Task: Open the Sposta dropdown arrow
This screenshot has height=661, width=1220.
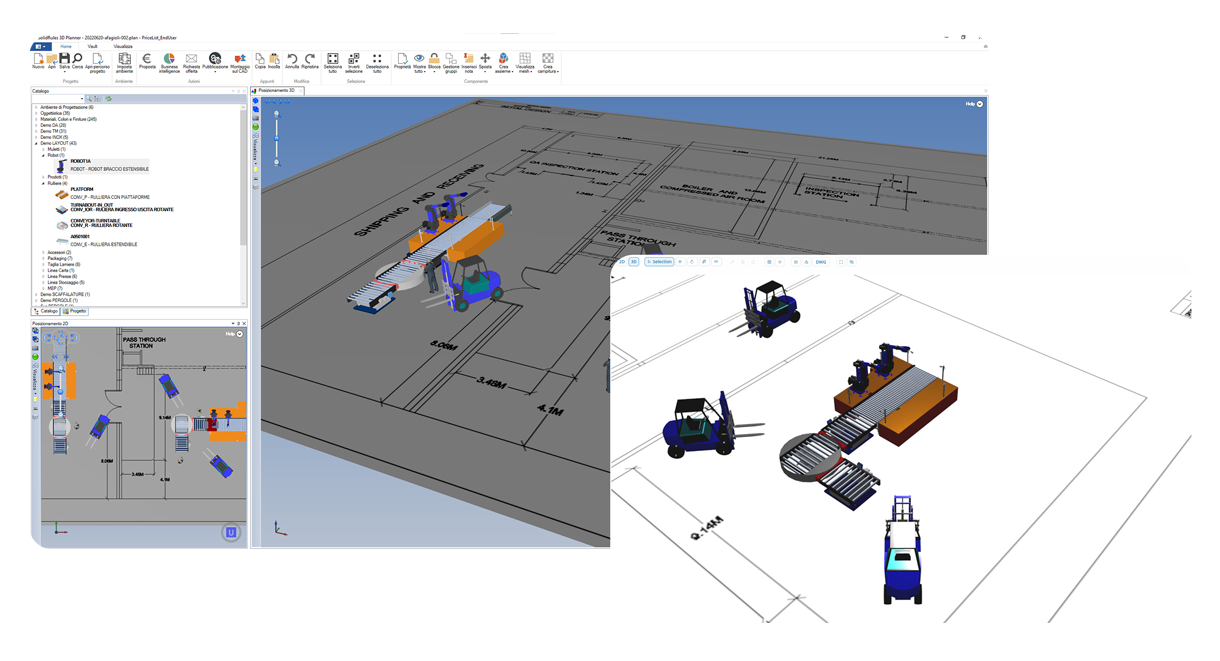Action: (x=484, y=71)
